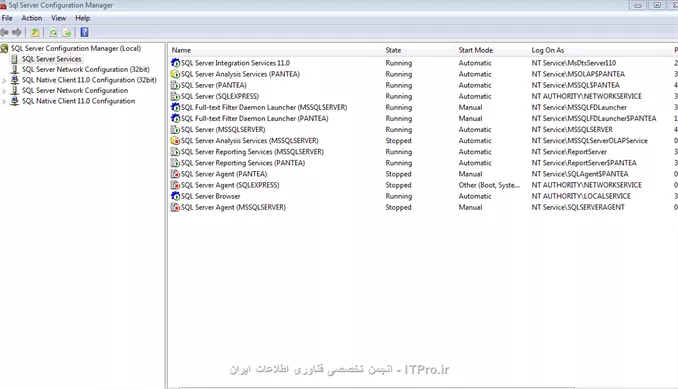
Task: Select SQL Server Integration Services 11.0 name
Action: pyautogui.click(x=235, y=63)
